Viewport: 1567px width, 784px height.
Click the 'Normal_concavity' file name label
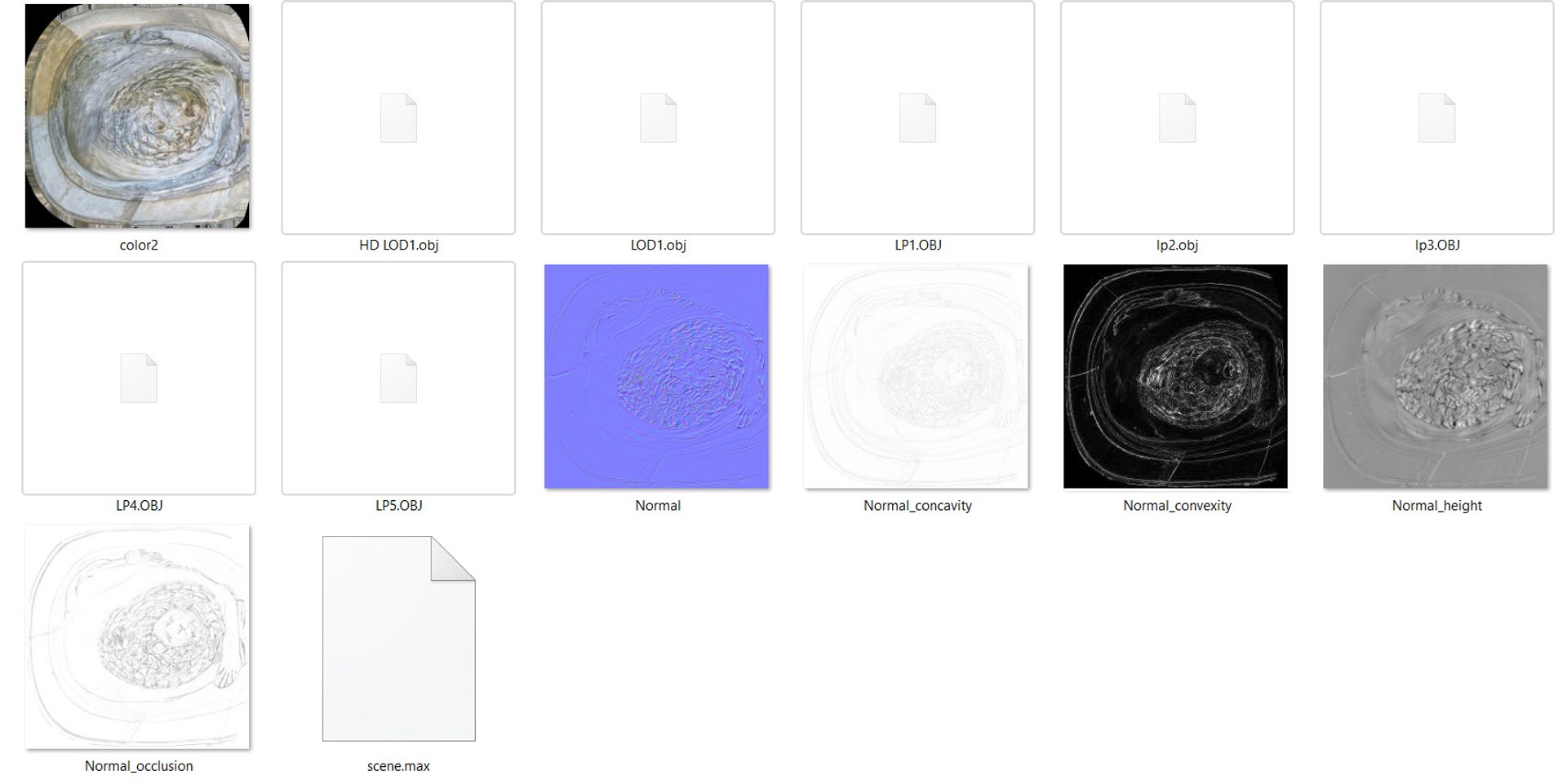click(917, 505)
